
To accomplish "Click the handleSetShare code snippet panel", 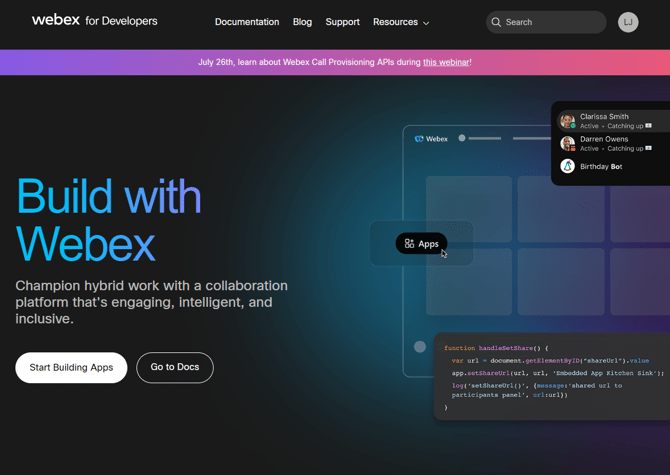I will 550,377.
